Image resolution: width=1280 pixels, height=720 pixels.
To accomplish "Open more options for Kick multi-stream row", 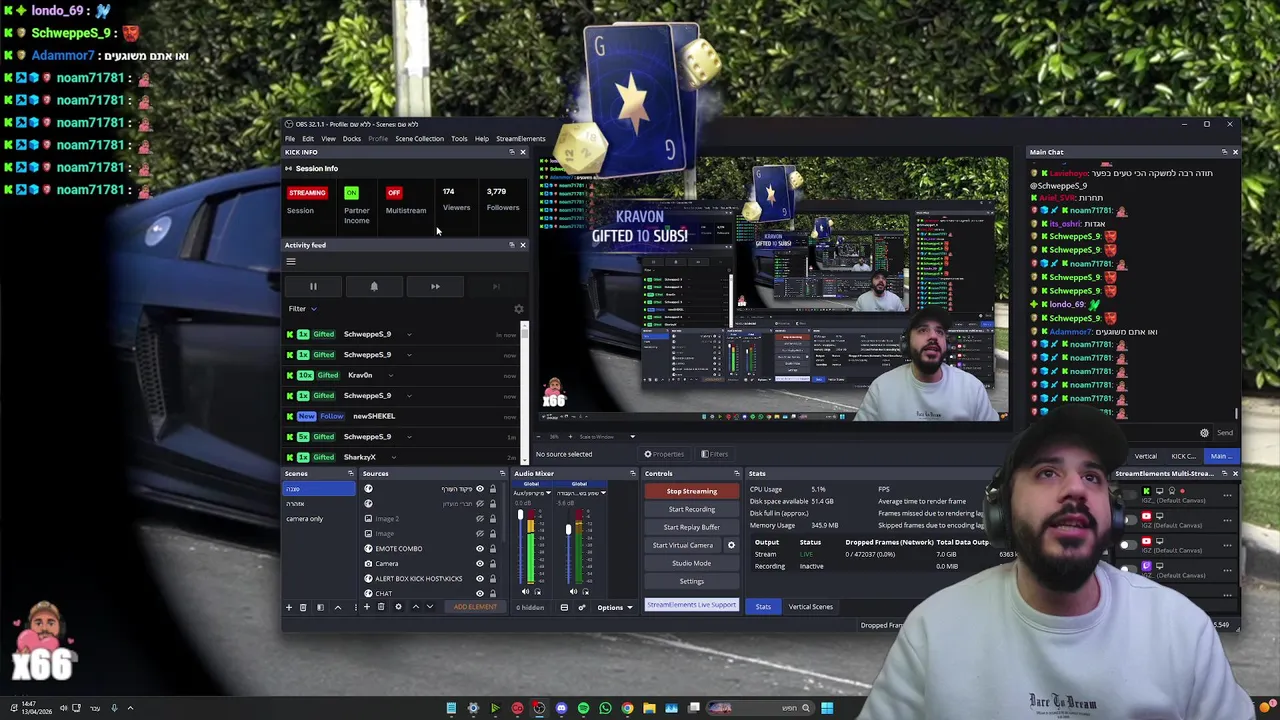I will coord(1227,496).
